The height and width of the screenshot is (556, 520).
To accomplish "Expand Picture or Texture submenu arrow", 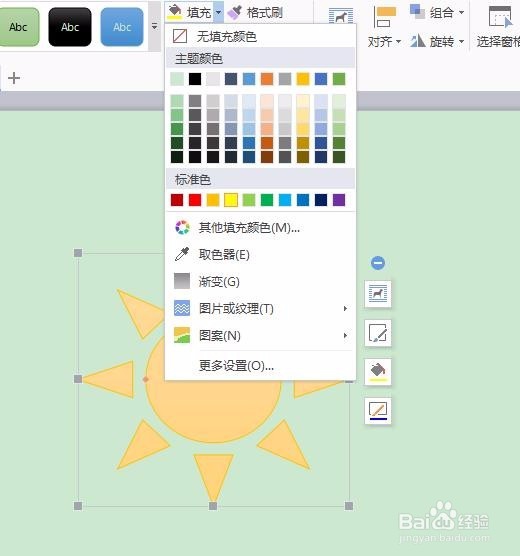I will click(345, 308).
